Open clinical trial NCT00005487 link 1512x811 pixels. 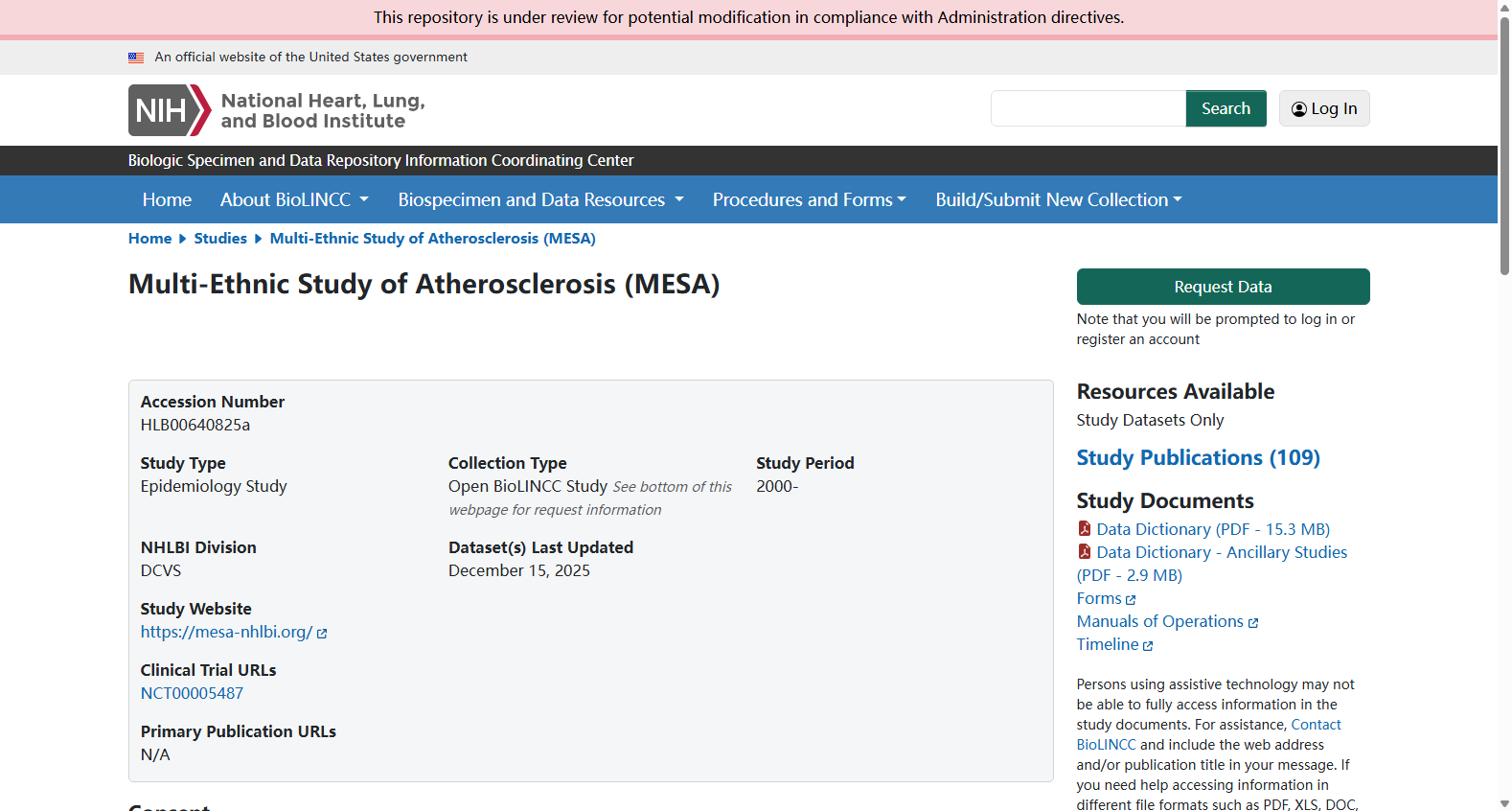coord(192,693)
